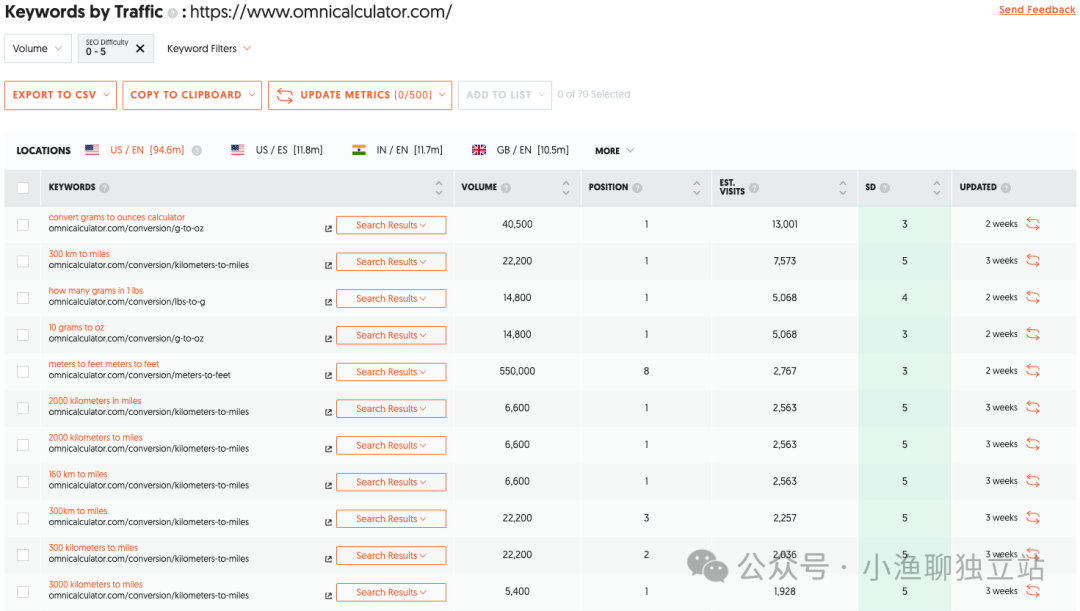Open the '300km to miles' keyword link
Image resolution: width=1080 pixels, height=611 pixels.
(78, 511)
